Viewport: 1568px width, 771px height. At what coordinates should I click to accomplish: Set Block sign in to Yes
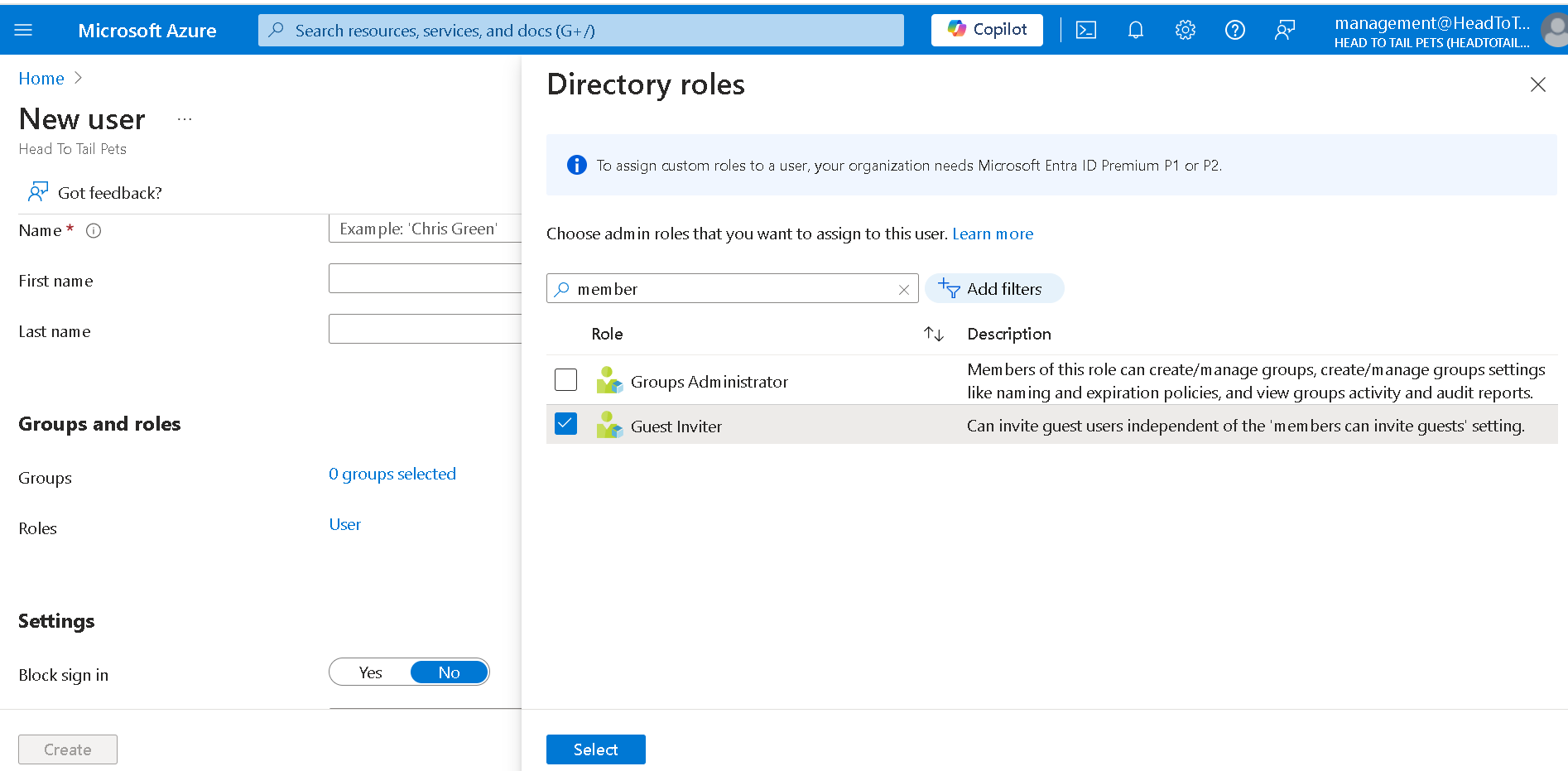tap(370, 672)
